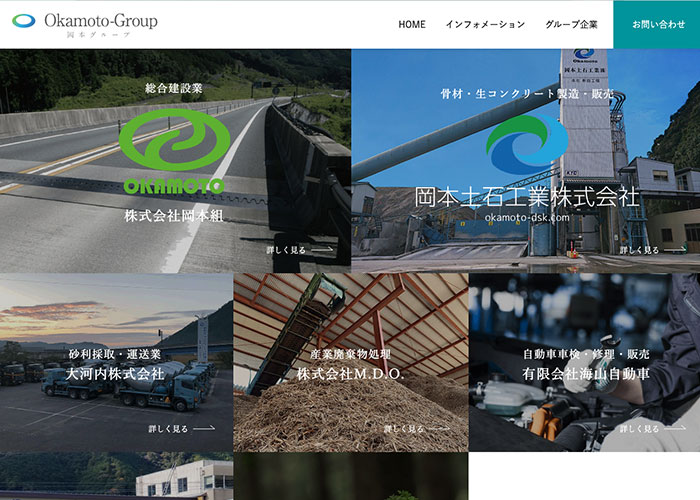700x500 pixels.
Task: Click the building photo tile at bottom left
Action: [x=116, y=478]
